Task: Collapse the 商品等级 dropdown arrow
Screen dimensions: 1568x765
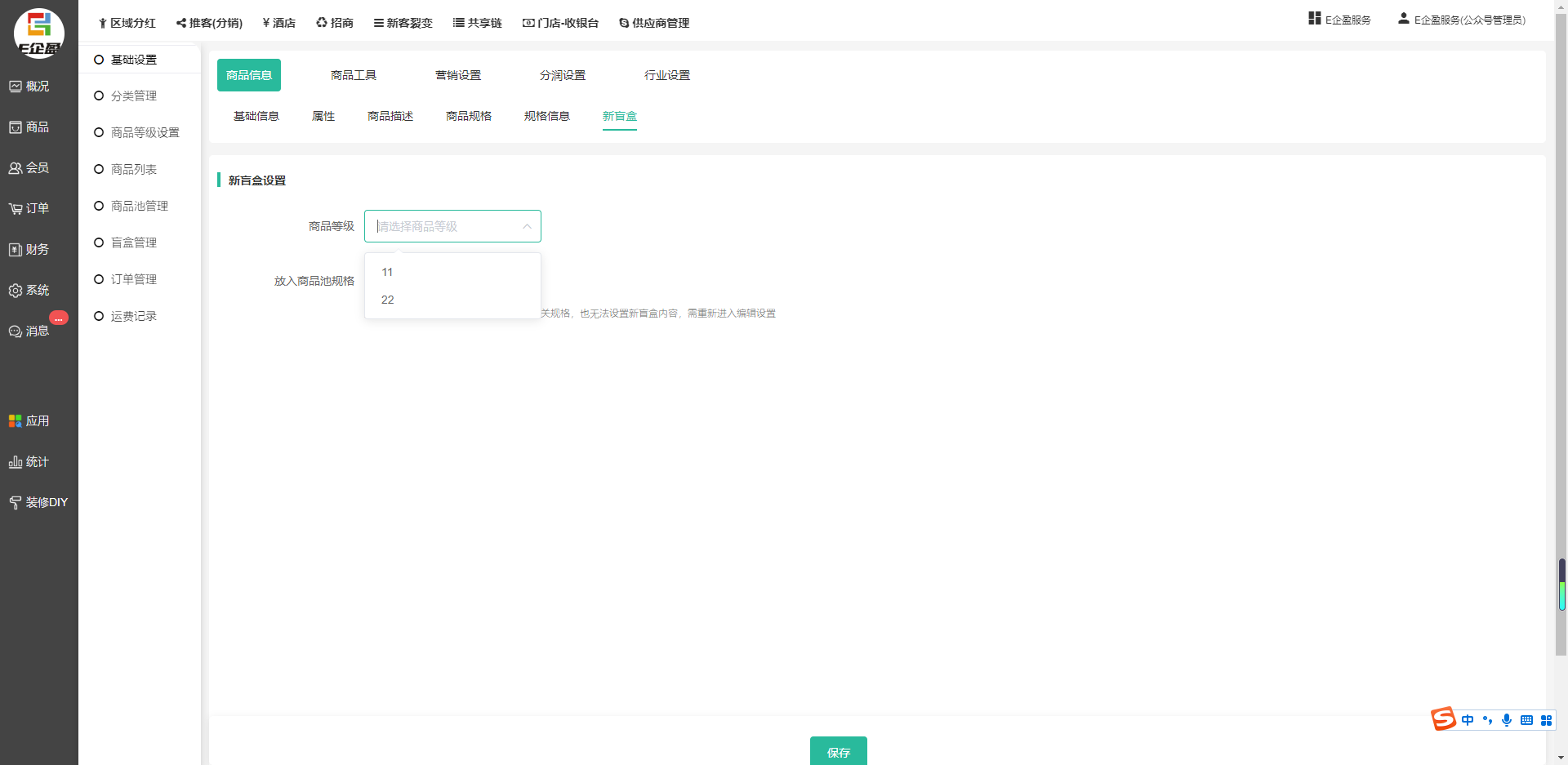Action: tap(527, 226)
